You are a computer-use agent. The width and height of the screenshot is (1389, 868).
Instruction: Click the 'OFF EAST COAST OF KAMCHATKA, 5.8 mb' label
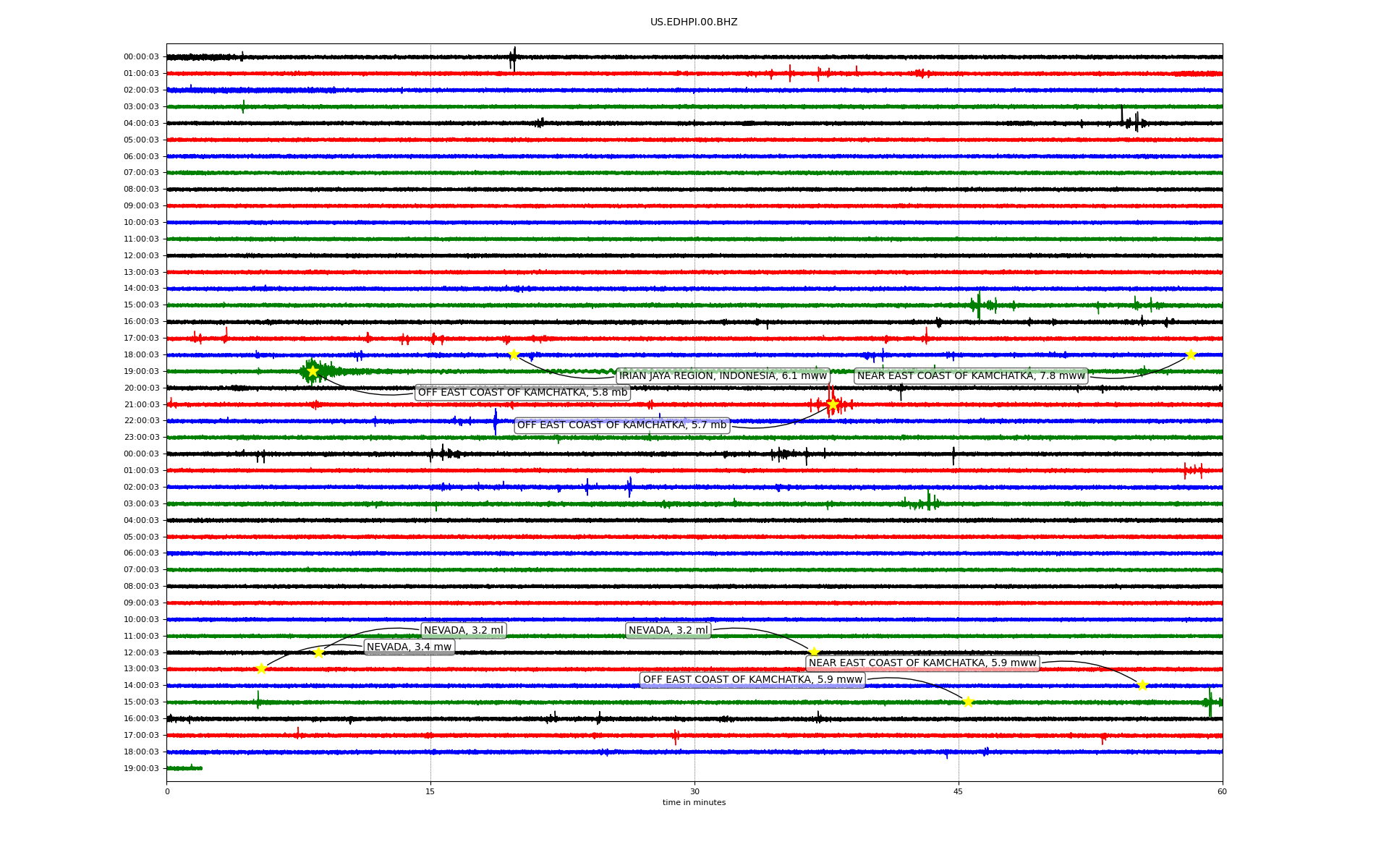tap(522, 392)
